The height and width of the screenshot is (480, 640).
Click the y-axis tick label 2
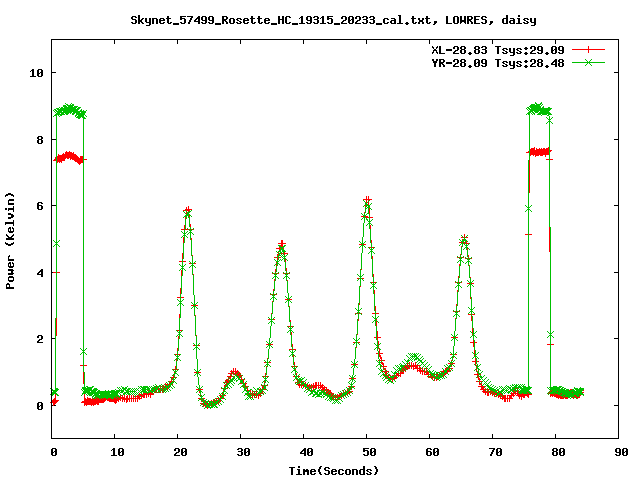click(x=40, y=339)
